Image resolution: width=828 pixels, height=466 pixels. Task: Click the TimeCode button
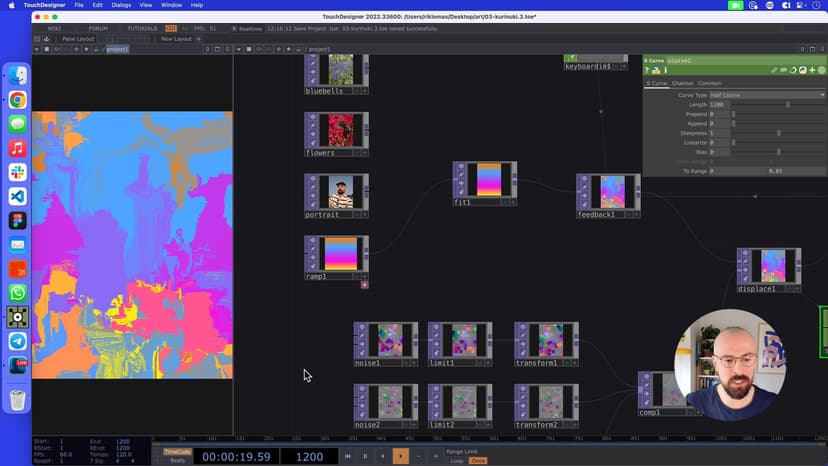coord(176,452)
